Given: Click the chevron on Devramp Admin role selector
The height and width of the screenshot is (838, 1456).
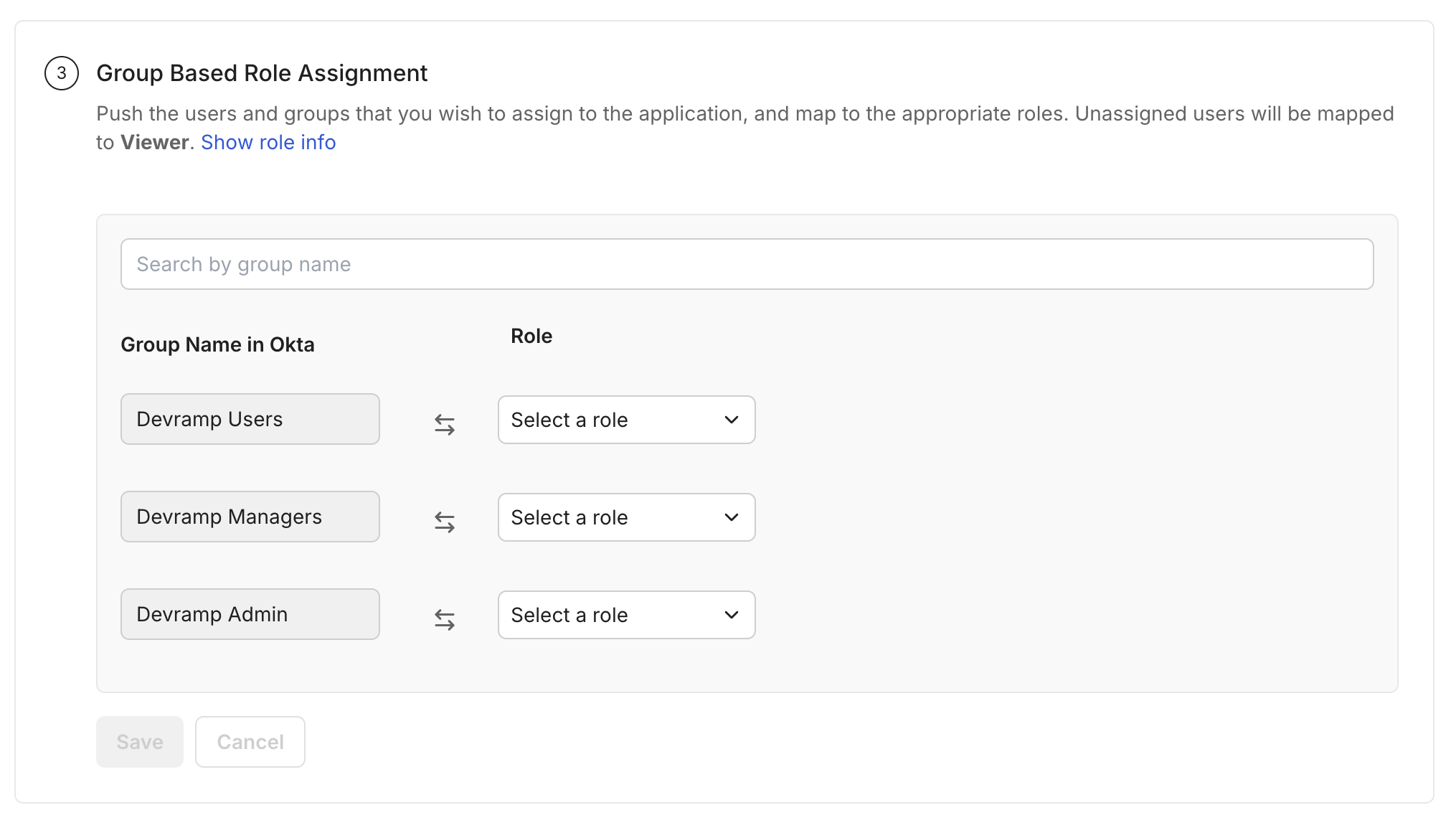Looking at the screenshot, I should click(x=731, y=615).
